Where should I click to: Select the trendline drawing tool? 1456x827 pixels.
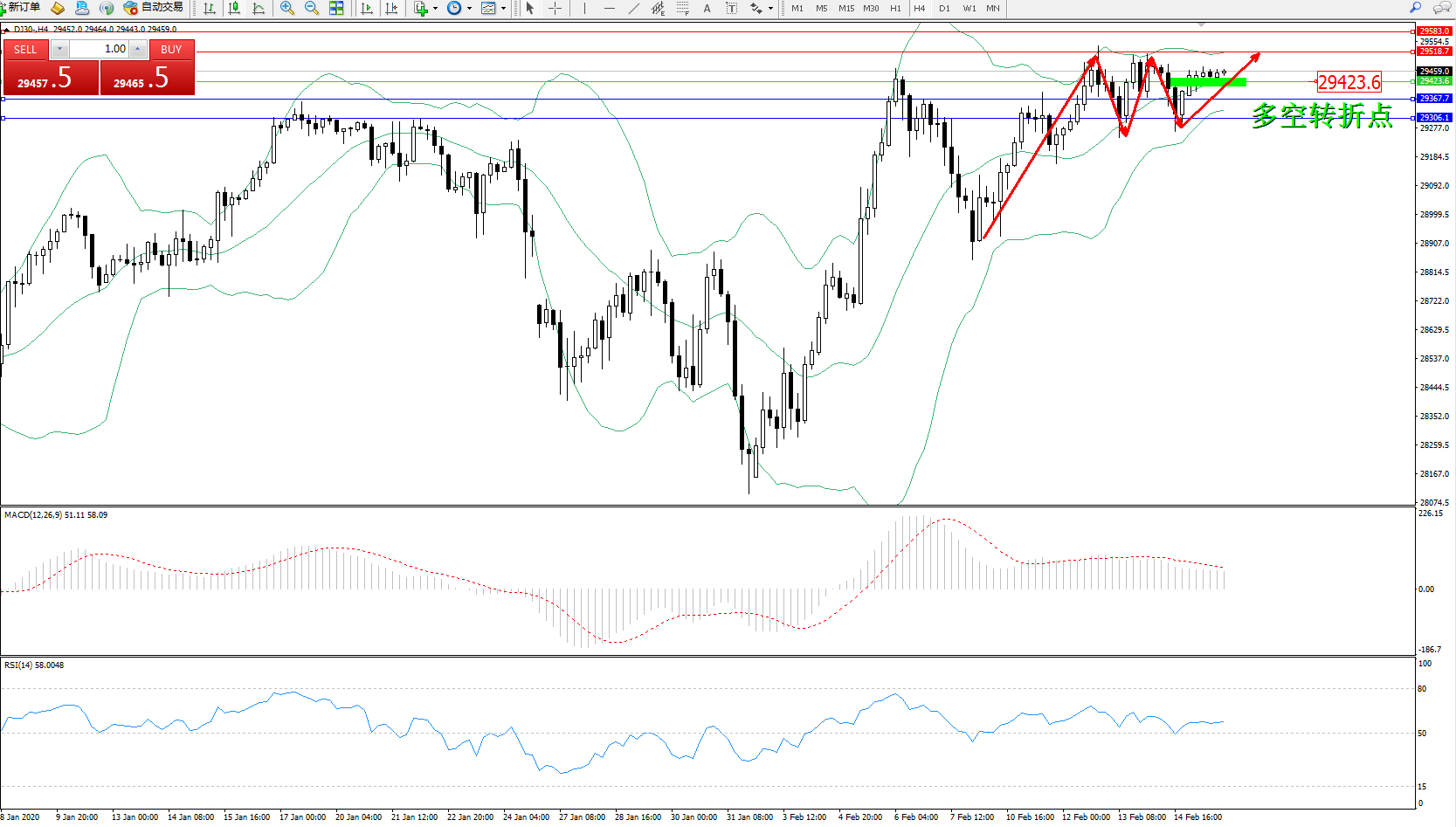[633, 8]
